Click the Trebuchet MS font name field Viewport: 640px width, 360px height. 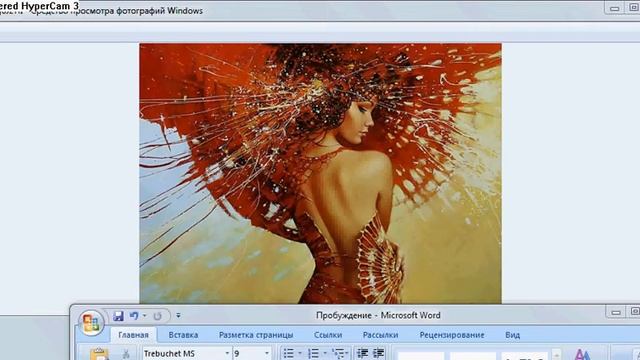tap(183, 353)
